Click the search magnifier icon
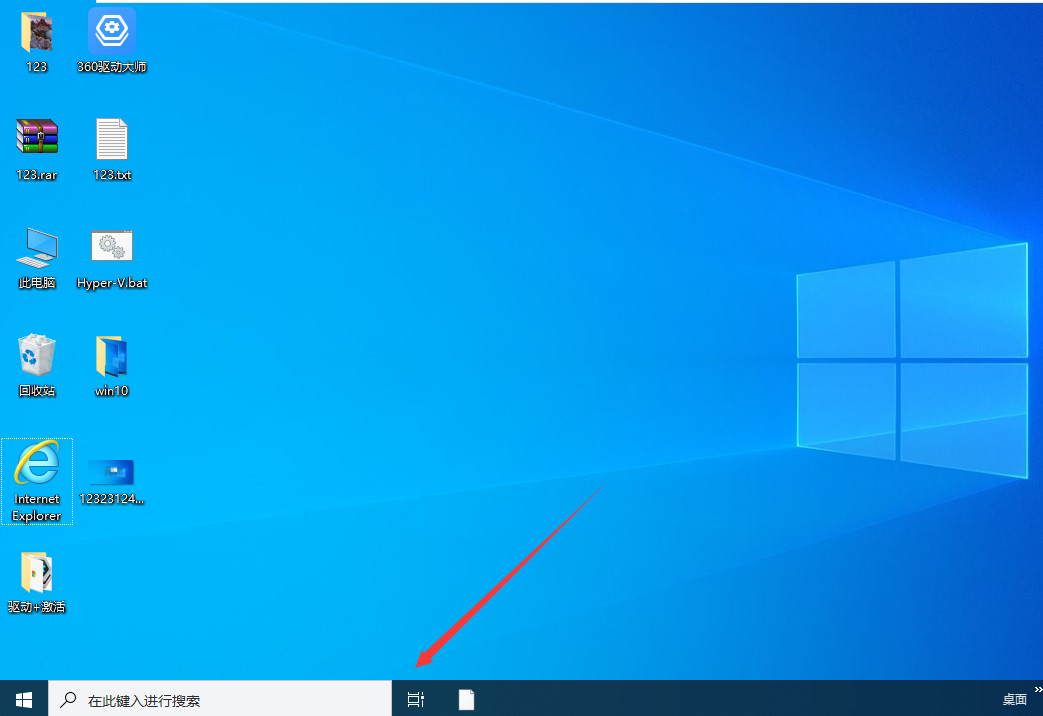 pos(68,699)
